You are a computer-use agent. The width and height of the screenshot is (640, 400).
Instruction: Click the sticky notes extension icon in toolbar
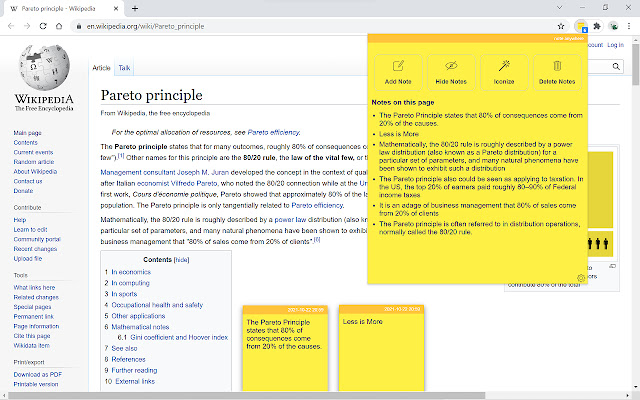pyautogui.click(x=583, y=26)
